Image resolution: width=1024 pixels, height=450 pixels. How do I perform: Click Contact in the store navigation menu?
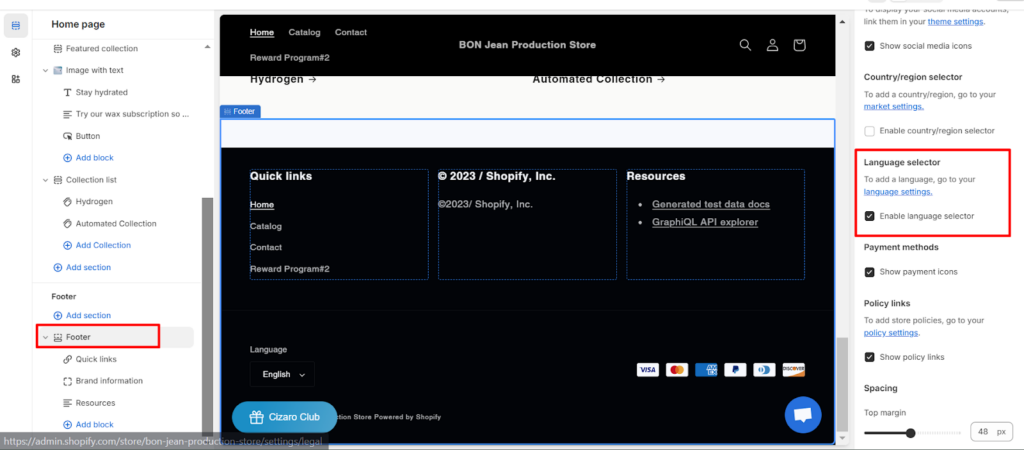[351, 32]
